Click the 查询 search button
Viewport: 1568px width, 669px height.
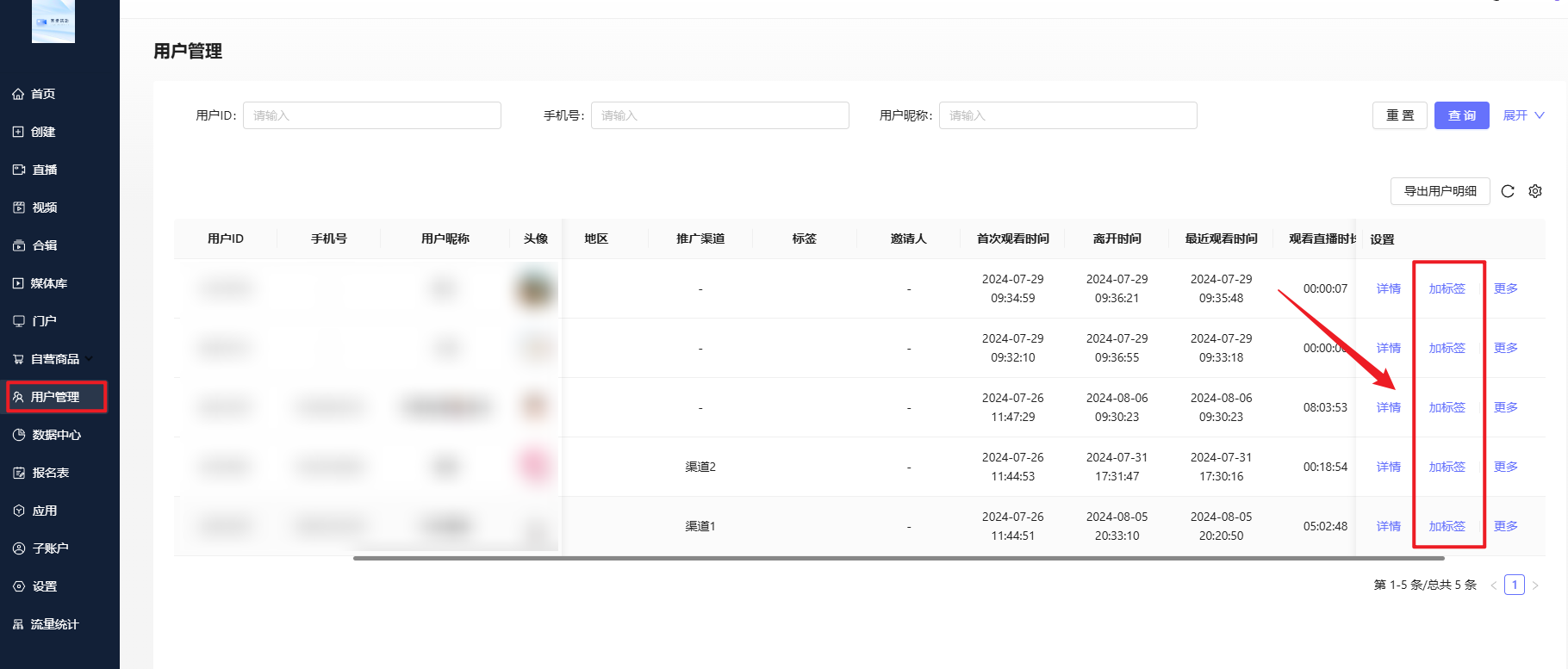1461,115
